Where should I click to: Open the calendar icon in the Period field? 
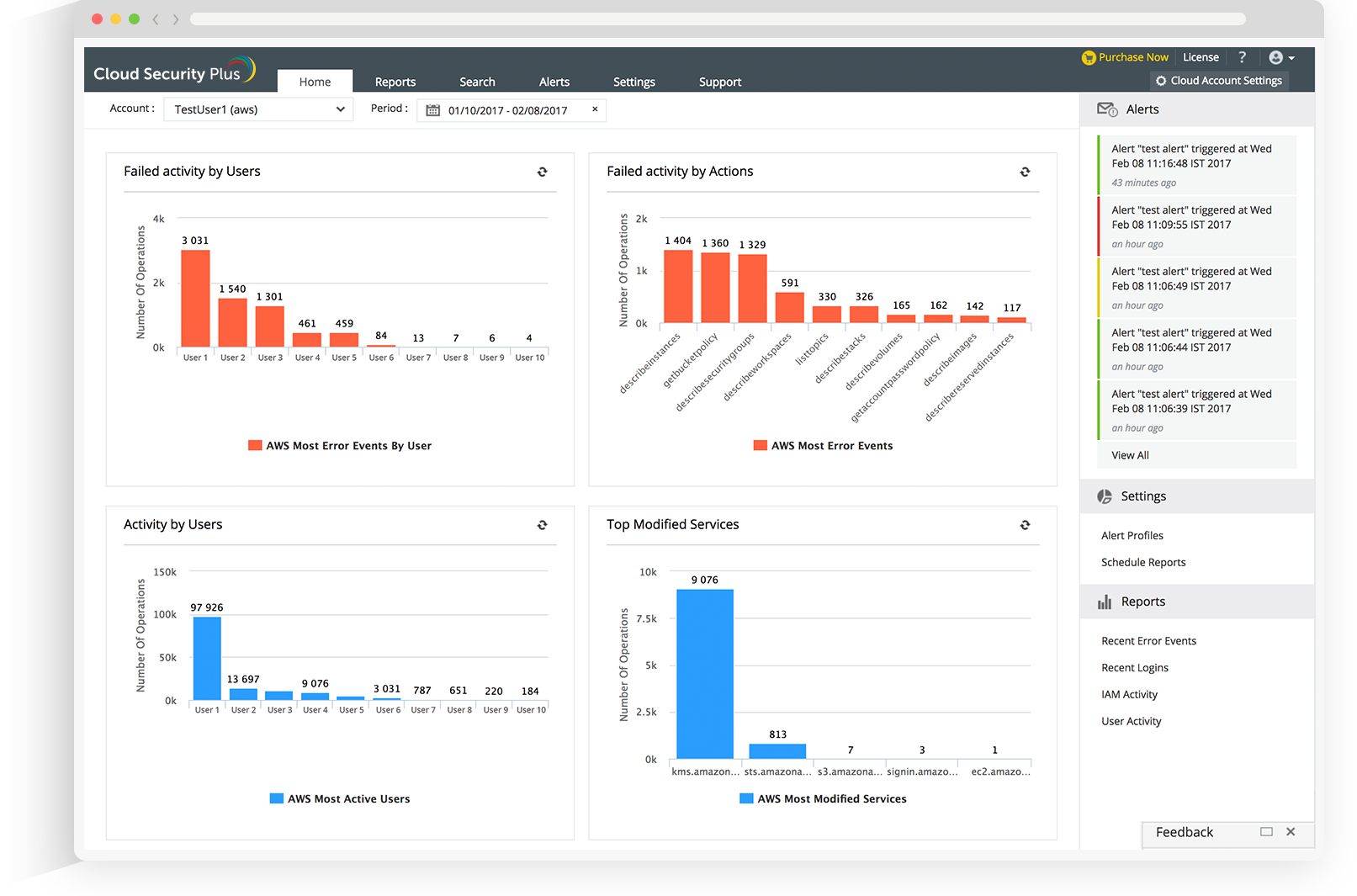(432, 110)
